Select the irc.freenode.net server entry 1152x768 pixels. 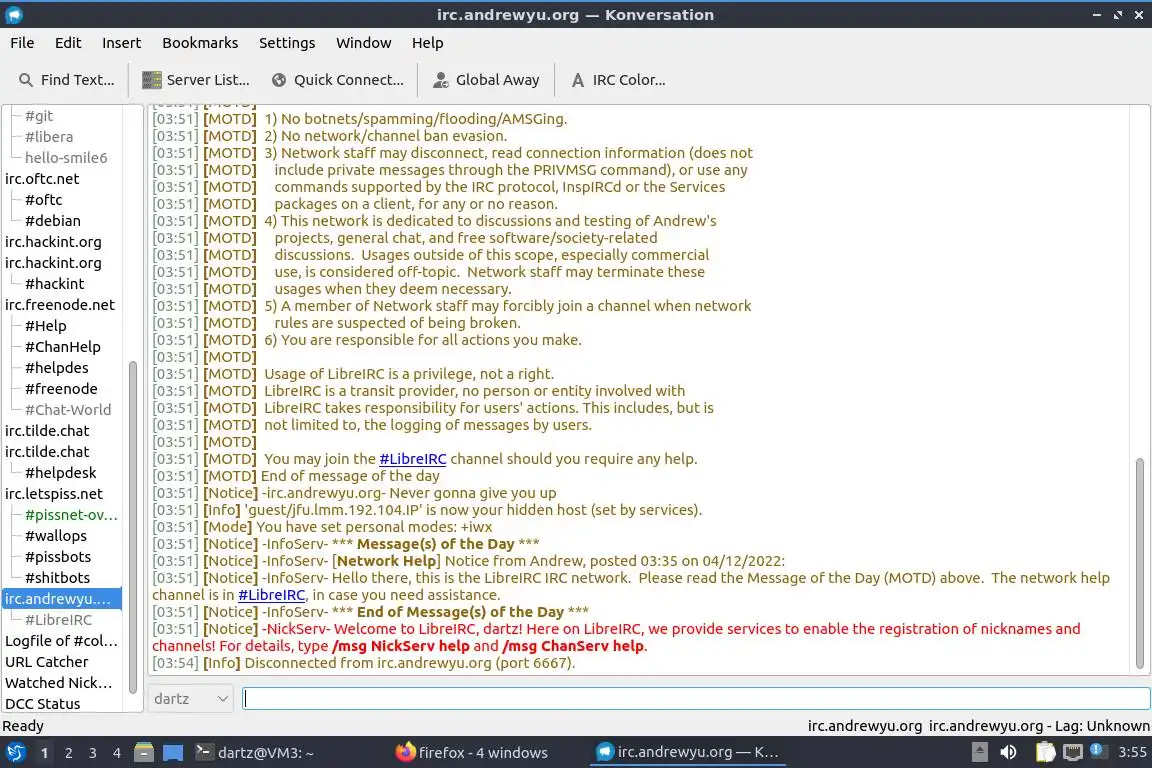pos(60,304)
